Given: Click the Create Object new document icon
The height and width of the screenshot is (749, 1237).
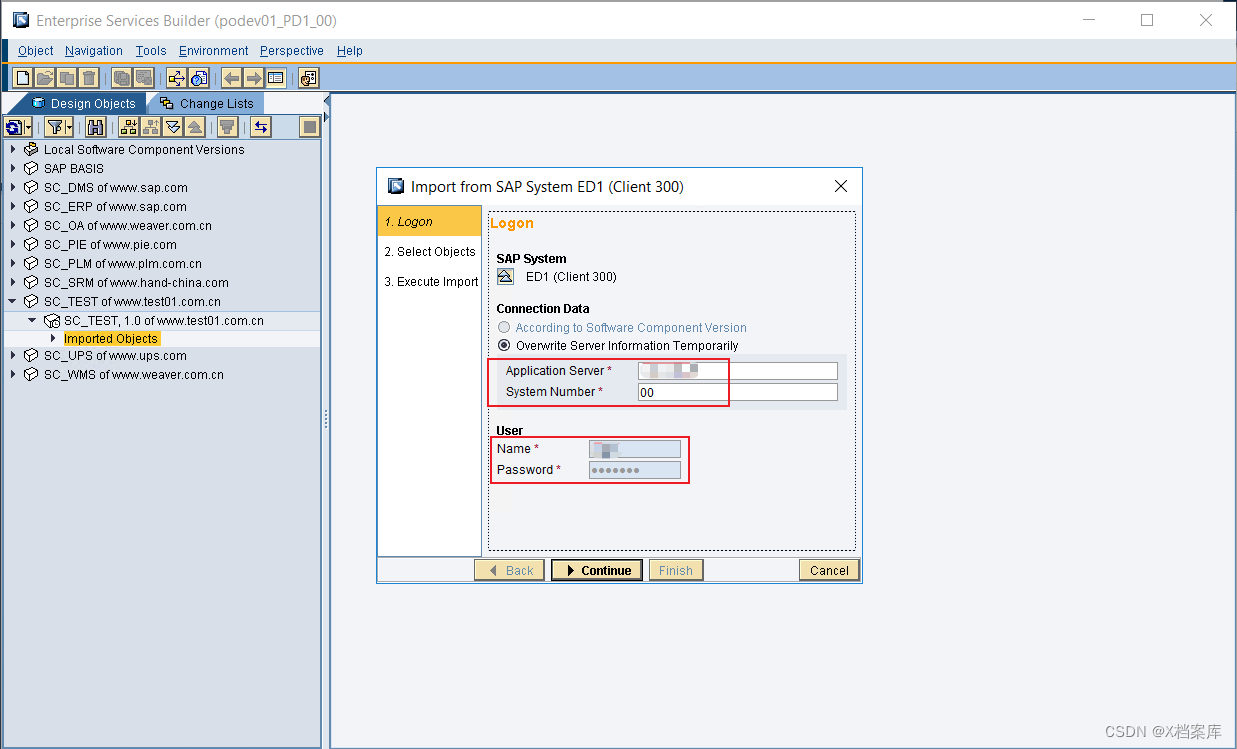Looking at the screenshot, I should click(22, 78).
